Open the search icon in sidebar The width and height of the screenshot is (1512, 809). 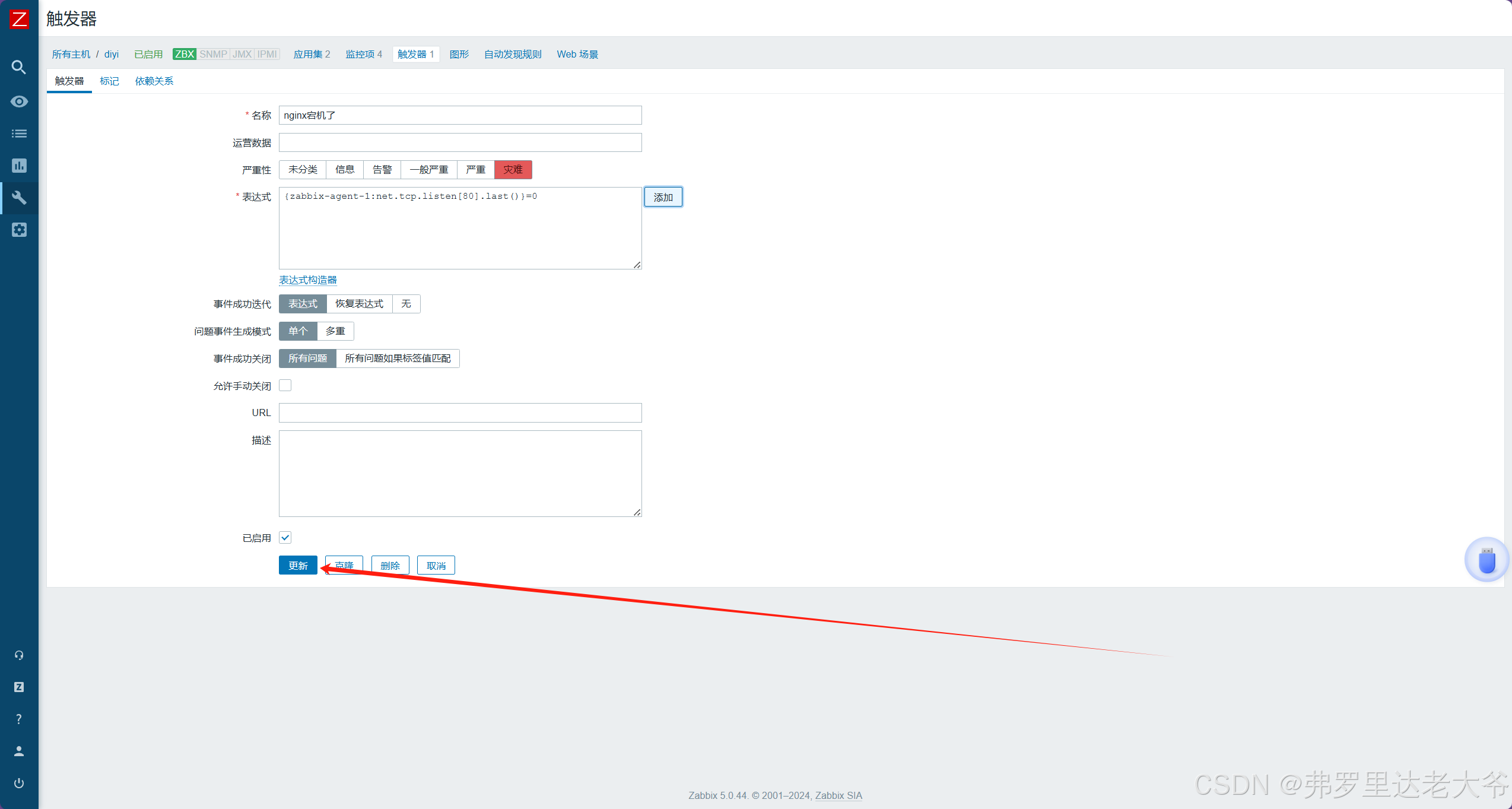[19, 67]
